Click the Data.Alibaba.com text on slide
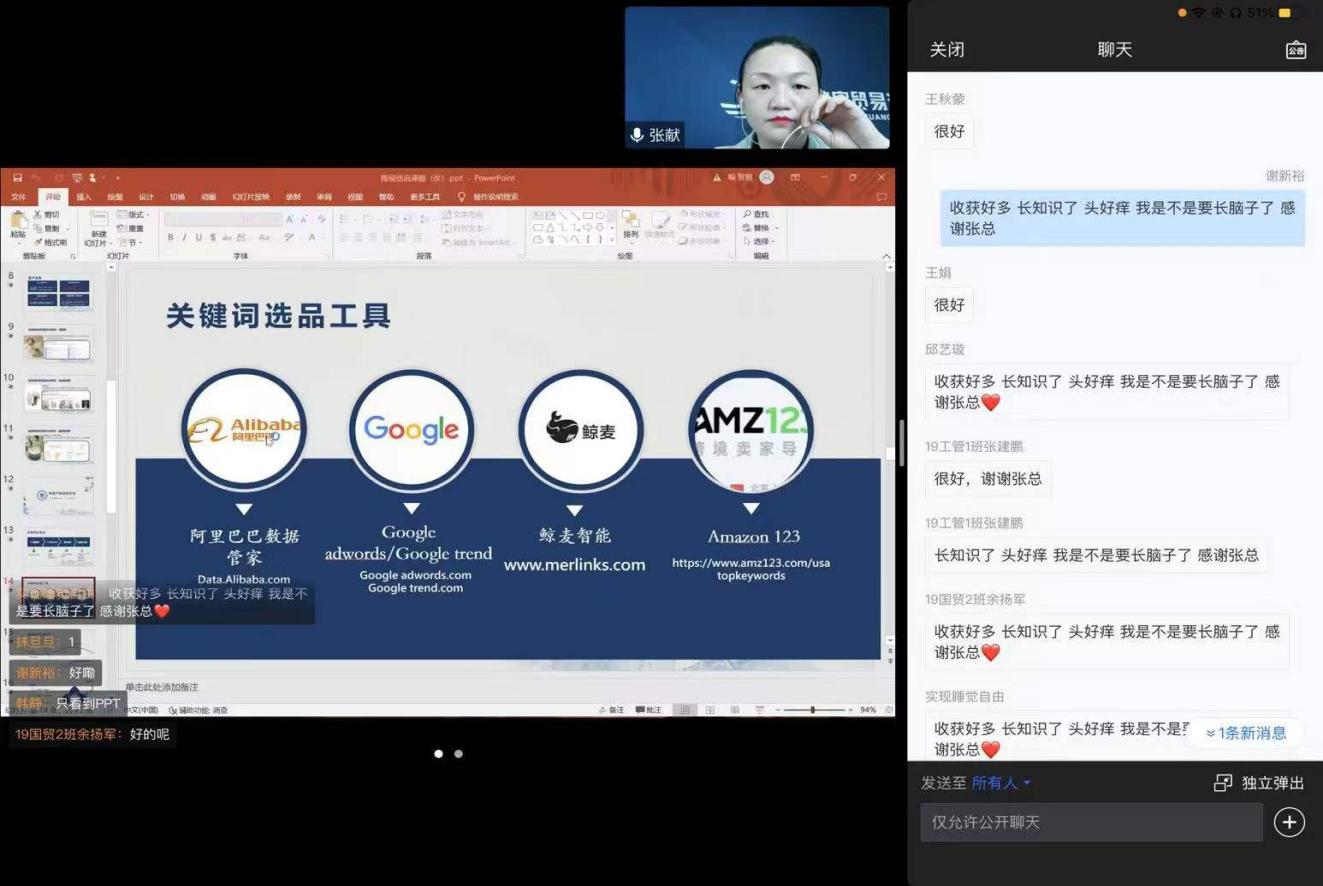The height and width of the screenshot is (886, 1323). tap(244, 579)
